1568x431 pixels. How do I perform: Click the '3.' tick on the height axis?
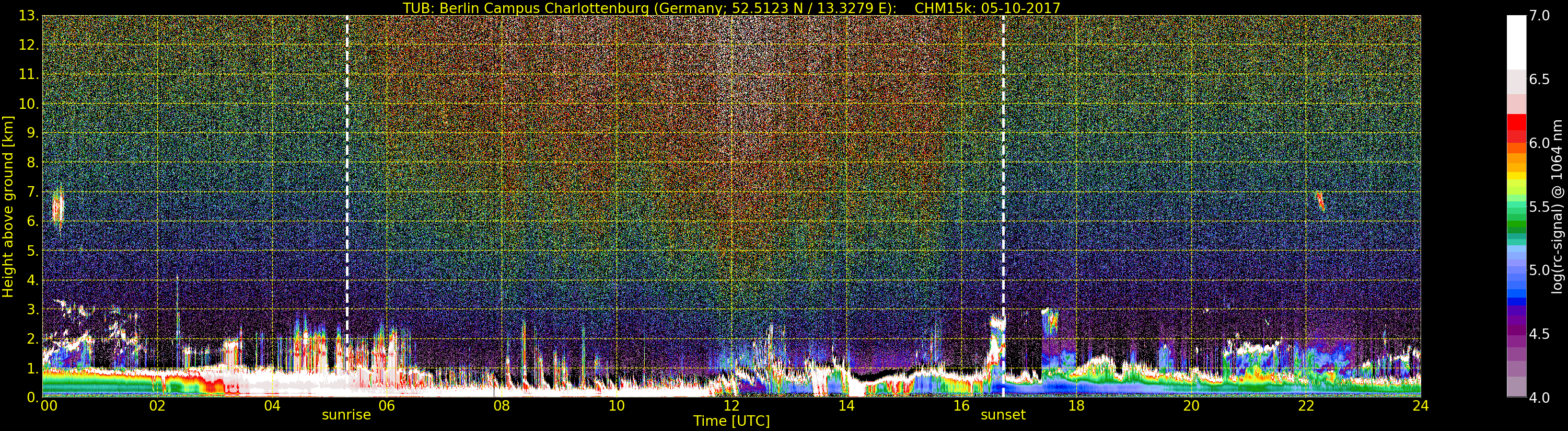33,310
